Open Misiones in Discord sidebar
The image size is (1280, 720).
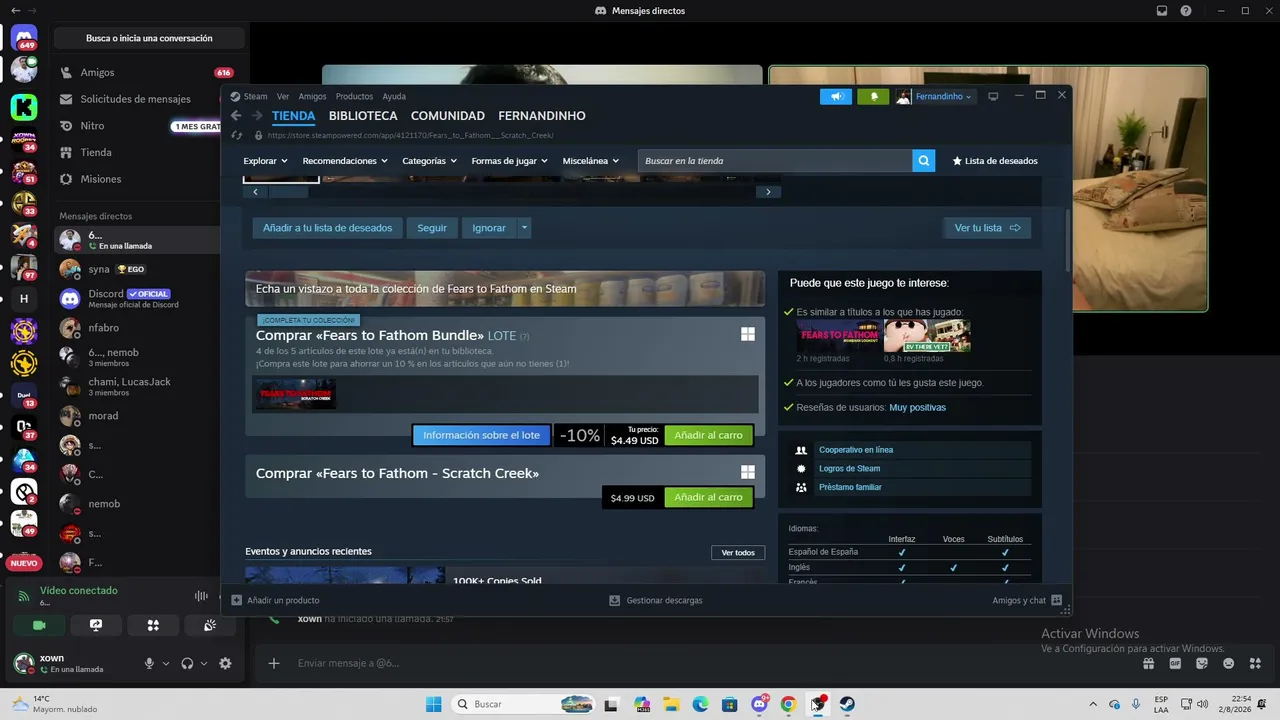[x=147, y=179]
